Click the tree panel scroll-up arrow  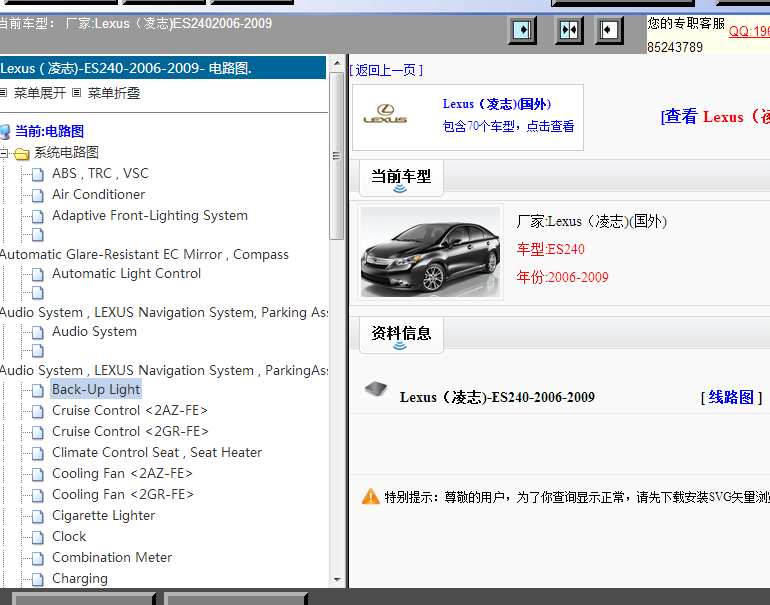point(337,63)
